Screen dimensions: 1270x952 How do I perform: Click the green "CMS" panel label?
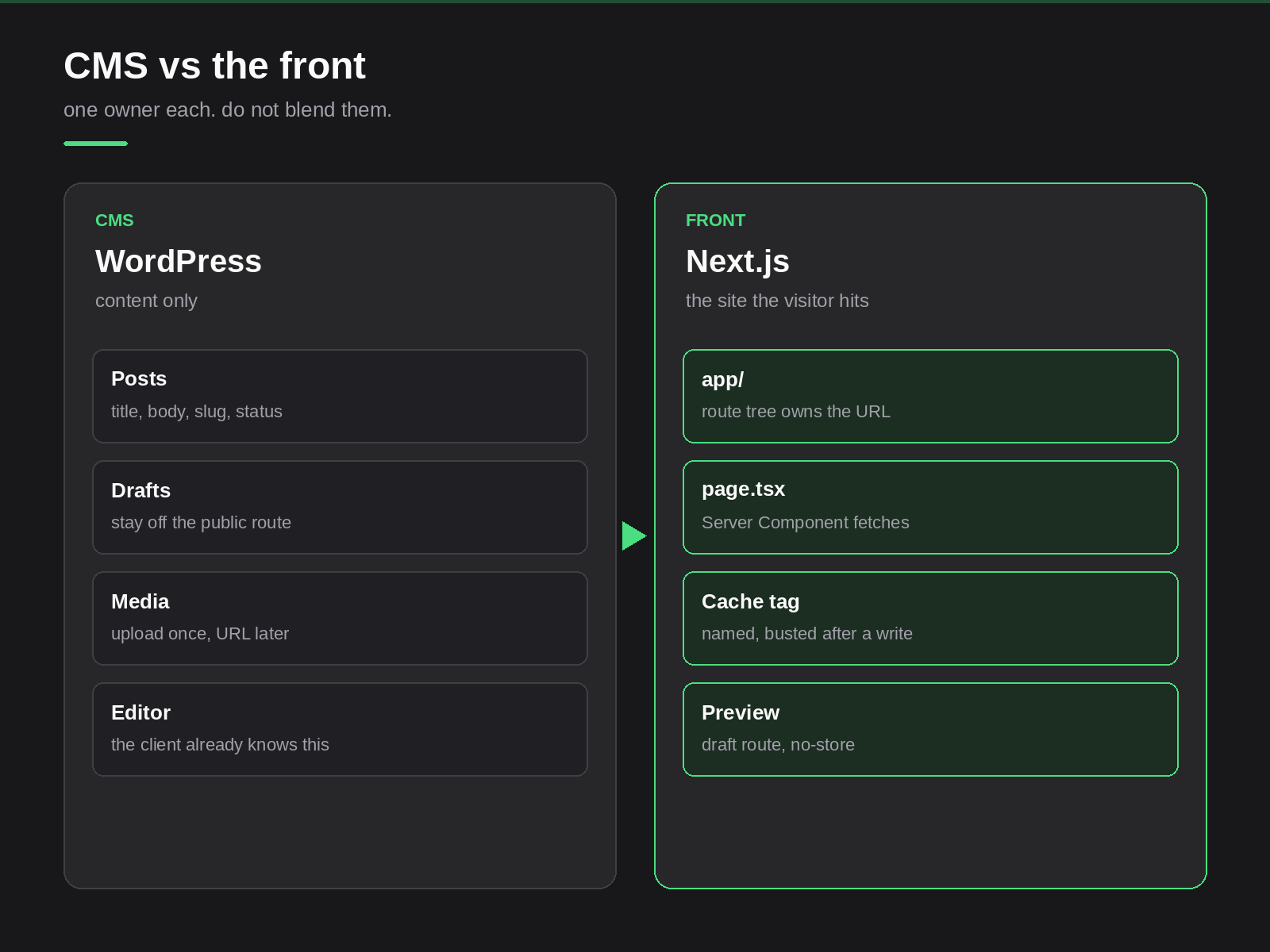(x=114, y=221)
